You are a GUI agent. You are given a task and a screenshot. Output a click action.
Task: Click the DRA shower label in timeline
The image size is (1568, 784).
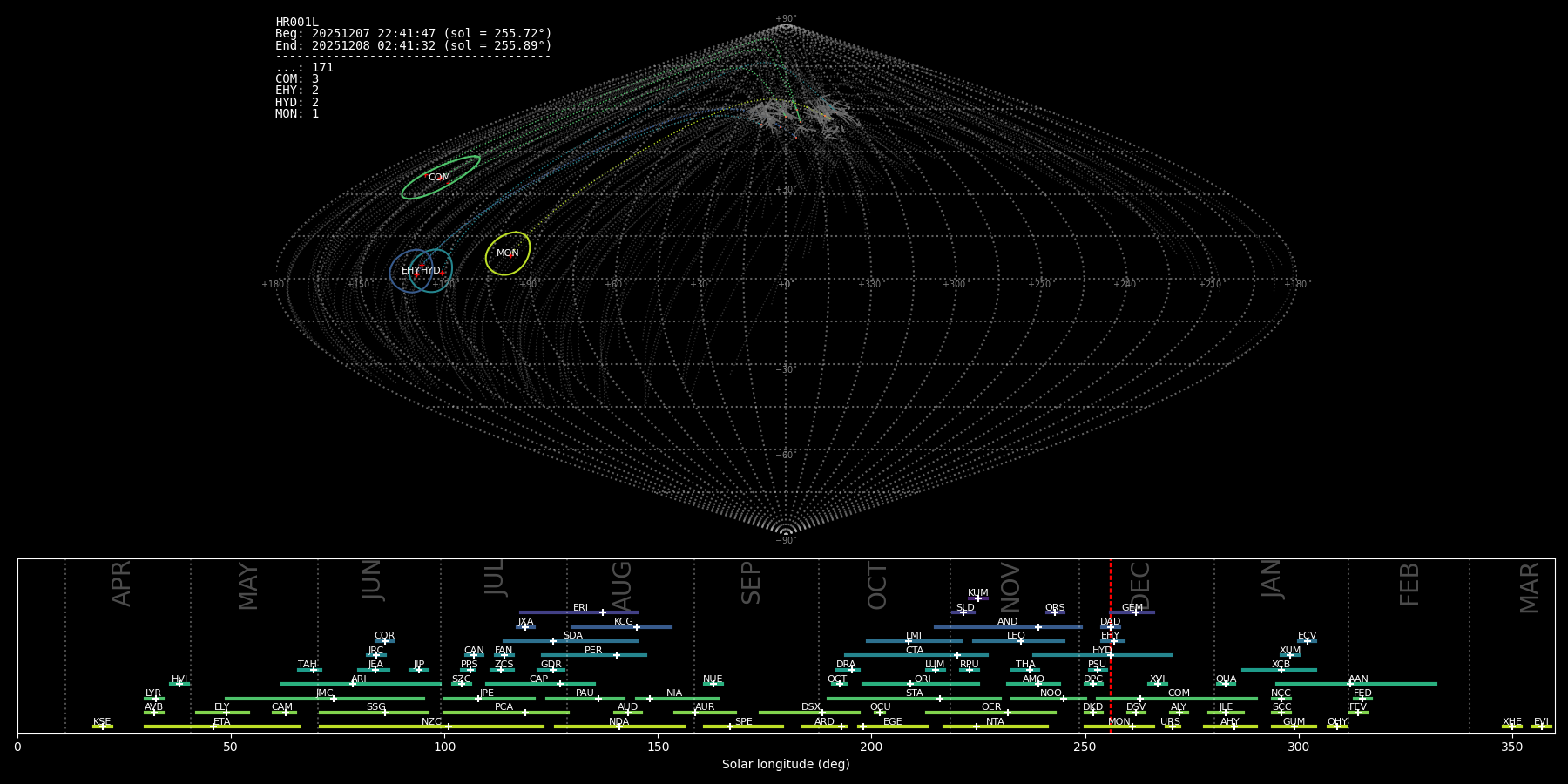coord(846,665)
